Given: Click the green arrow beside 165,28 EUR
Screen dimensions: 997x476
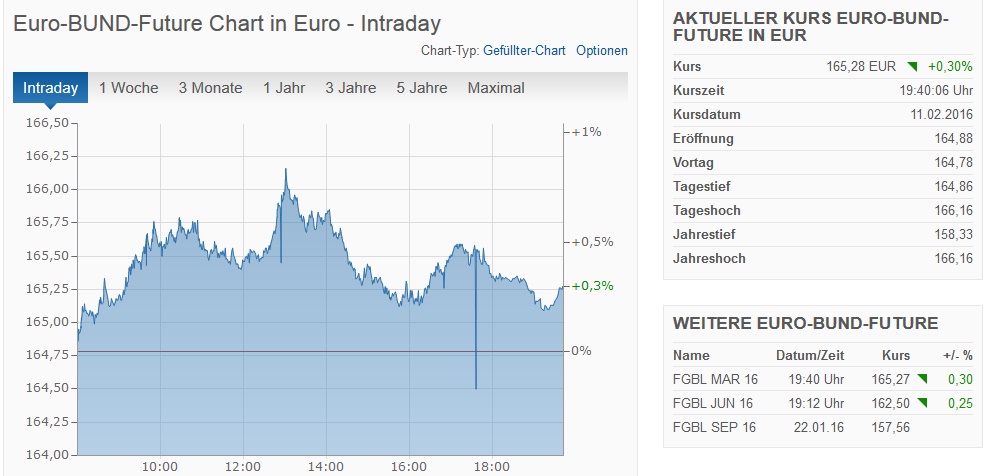Looking at the screenshot, I should tap(912, 67).
